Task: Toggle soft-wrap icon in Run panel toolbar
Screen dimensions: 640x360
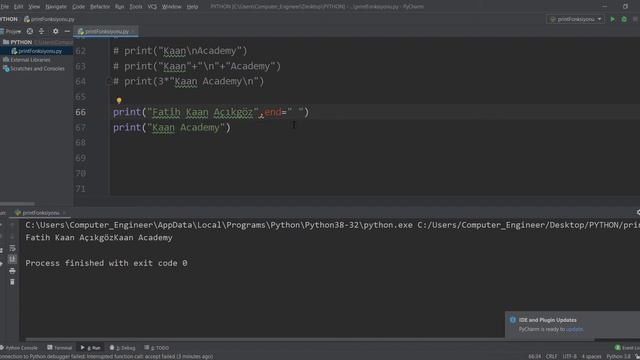Action: click(12, 248)
